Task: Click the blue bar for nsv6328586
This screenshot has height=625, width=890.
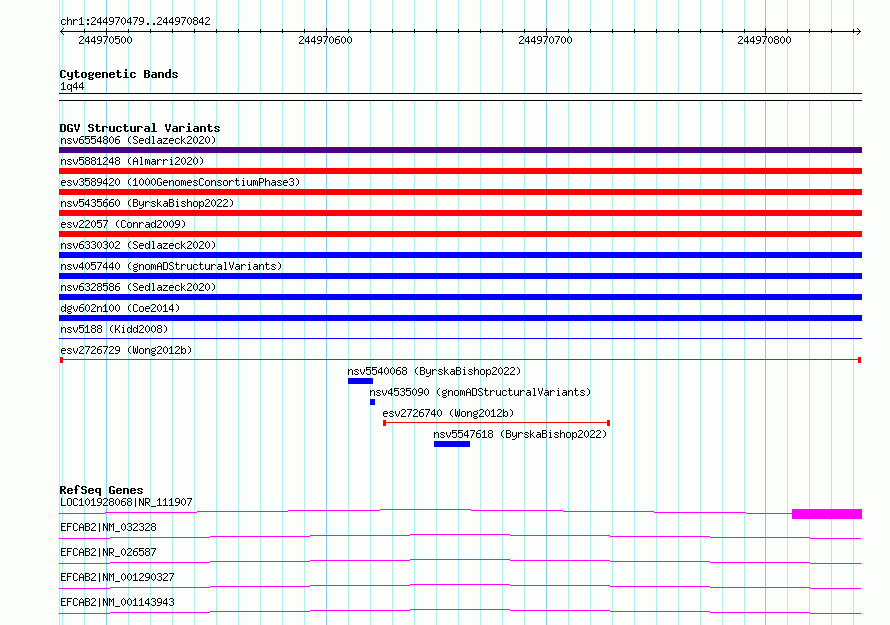Action: click(460, 297)
